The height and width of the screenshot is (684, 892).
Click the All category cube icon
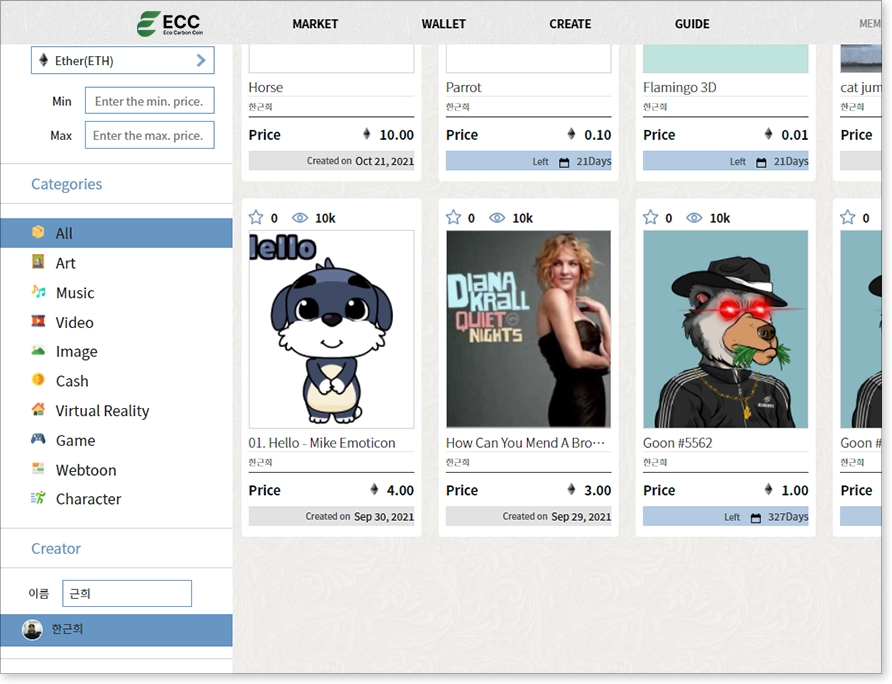coord(38,232)
